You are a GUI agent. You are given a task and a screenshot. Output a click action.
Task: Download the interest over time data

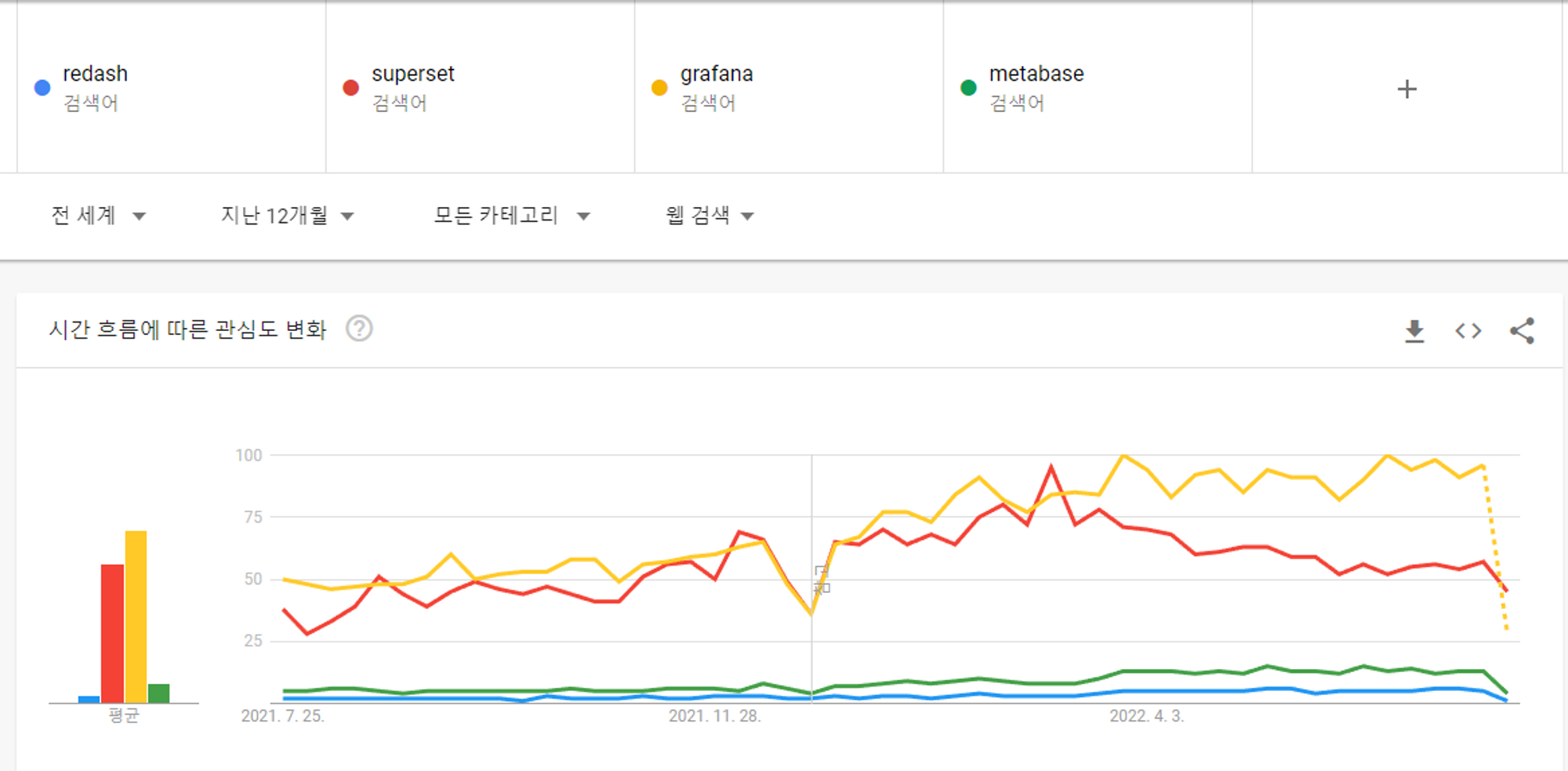point(1414,331)
